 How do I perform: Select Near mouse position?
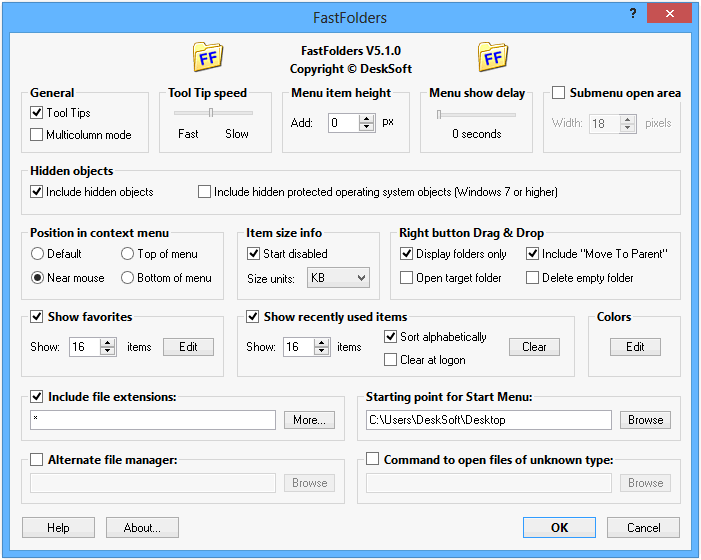pos(38,278)
